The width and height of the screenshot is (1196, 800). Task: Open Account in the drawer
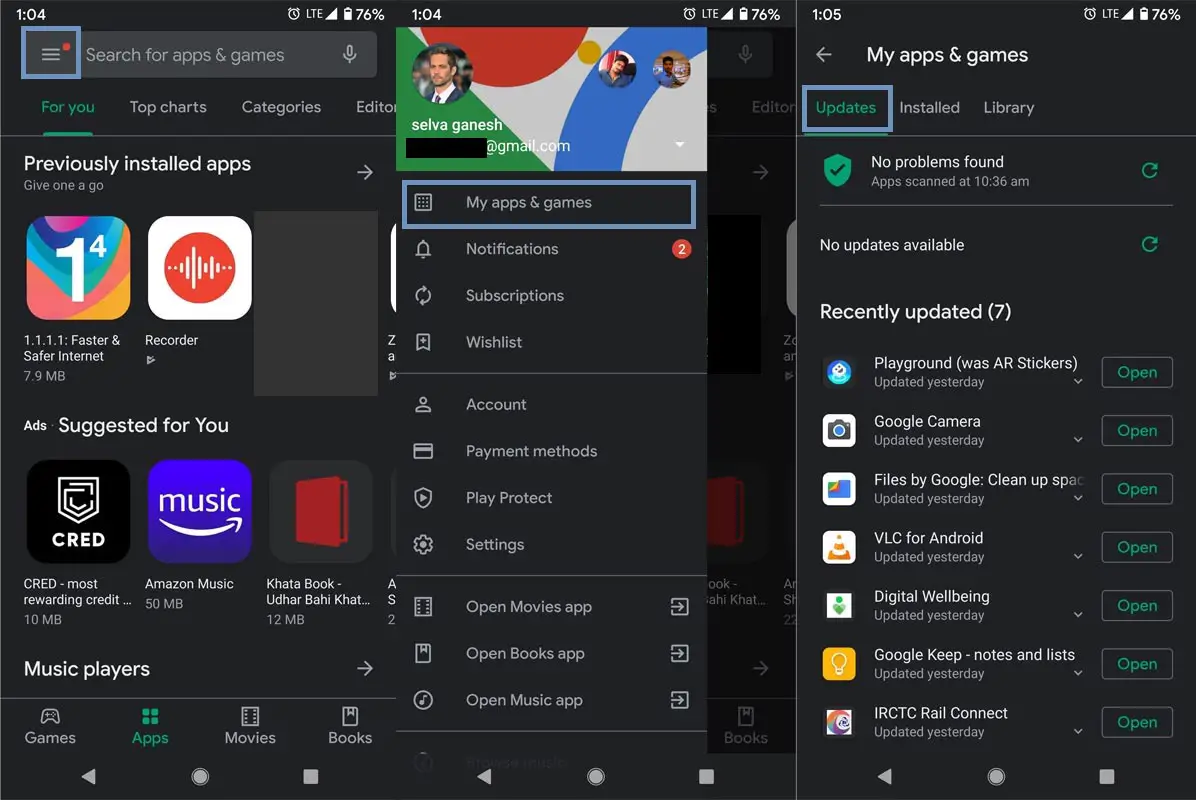(x=551, y=404)
